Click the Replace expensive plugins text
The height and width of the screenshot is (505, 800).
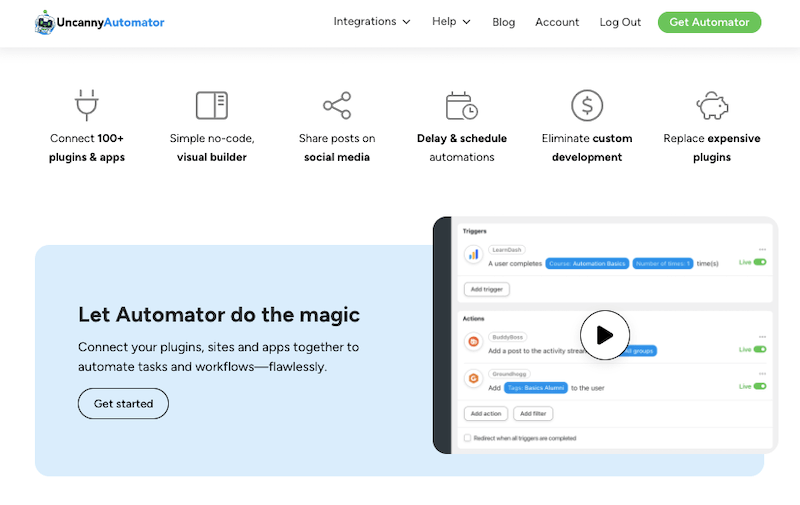(712, 148)
